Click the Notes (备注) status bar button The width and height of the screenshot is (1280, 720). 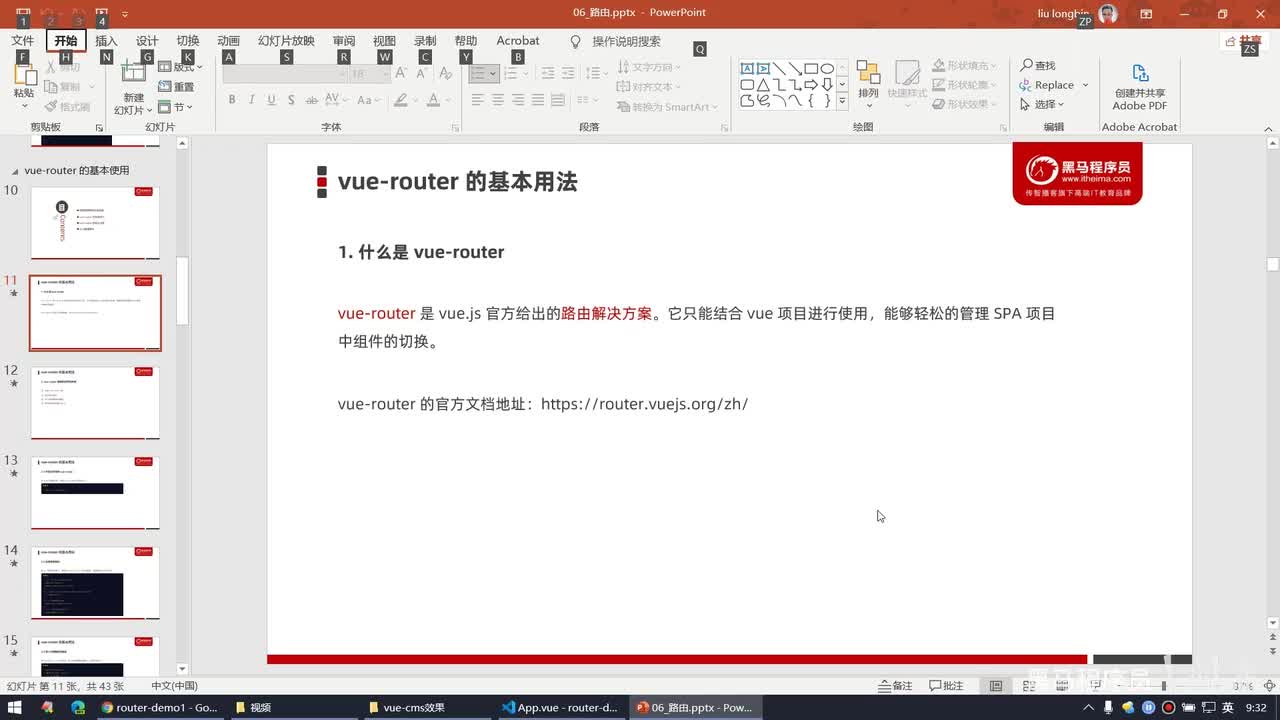click(x=896, y=686)
